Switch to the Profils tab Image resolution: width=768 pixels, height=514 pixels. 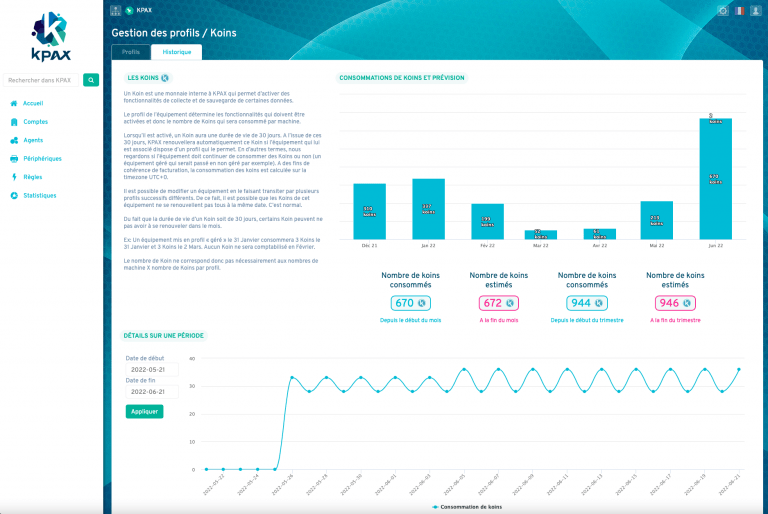131,51
